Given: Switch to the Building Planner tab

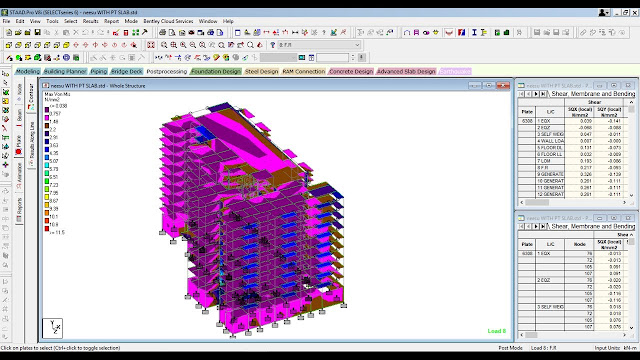Looking at the screenshot, I should [x=65, y=71].
